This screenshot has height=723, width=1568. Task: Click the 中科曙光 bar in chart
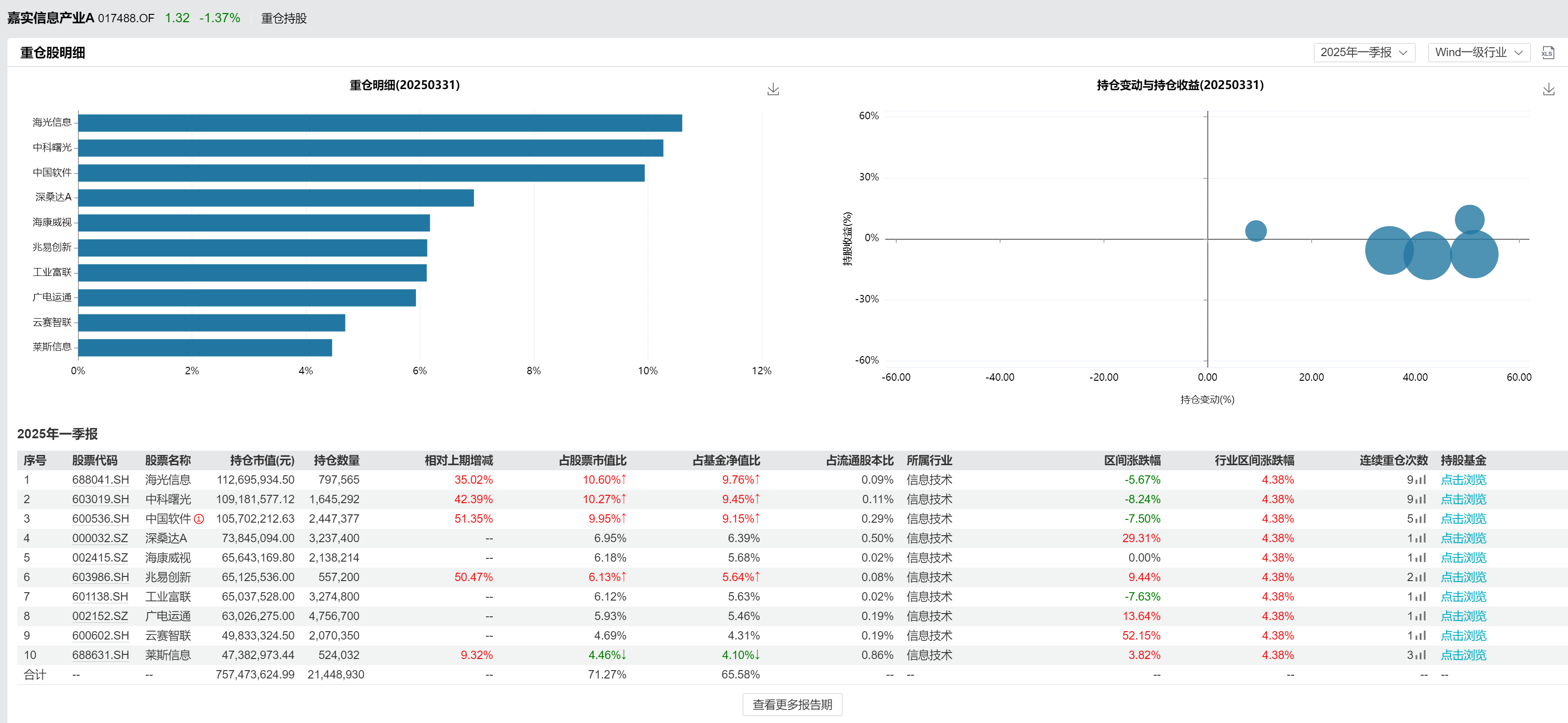coord(371,148)
